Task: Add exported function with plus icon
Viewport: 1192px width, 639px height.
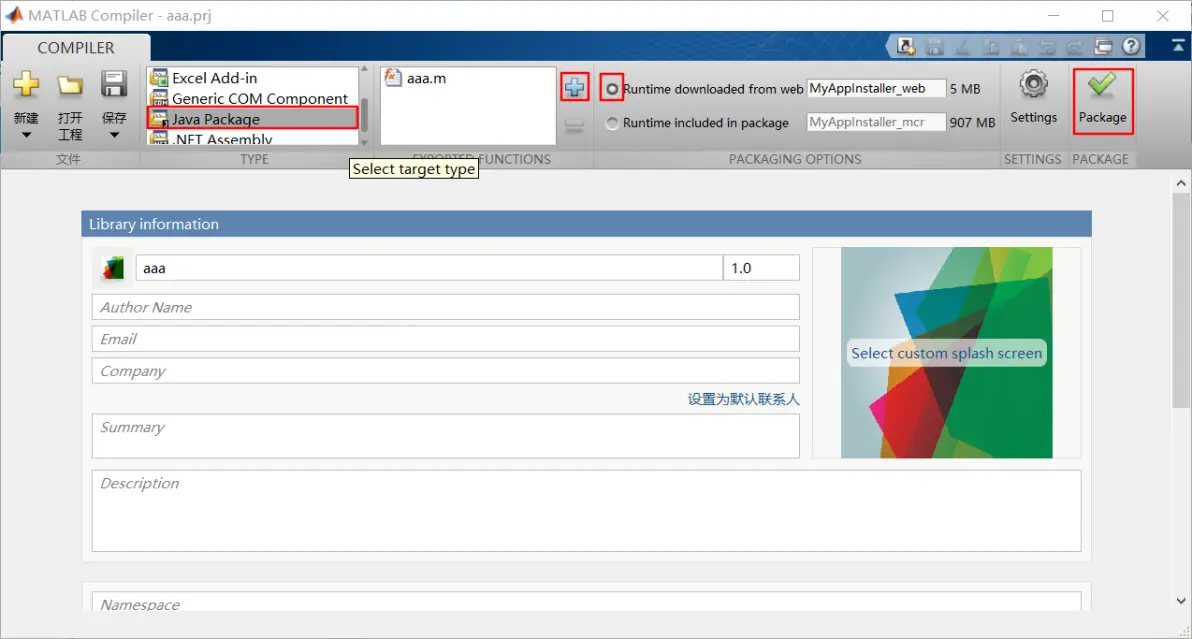Action: [575, 87]
